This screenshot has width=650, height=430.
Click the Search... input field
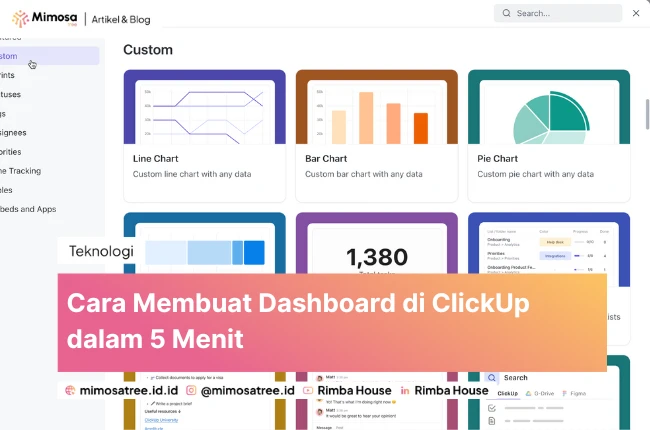click(558, 13)
